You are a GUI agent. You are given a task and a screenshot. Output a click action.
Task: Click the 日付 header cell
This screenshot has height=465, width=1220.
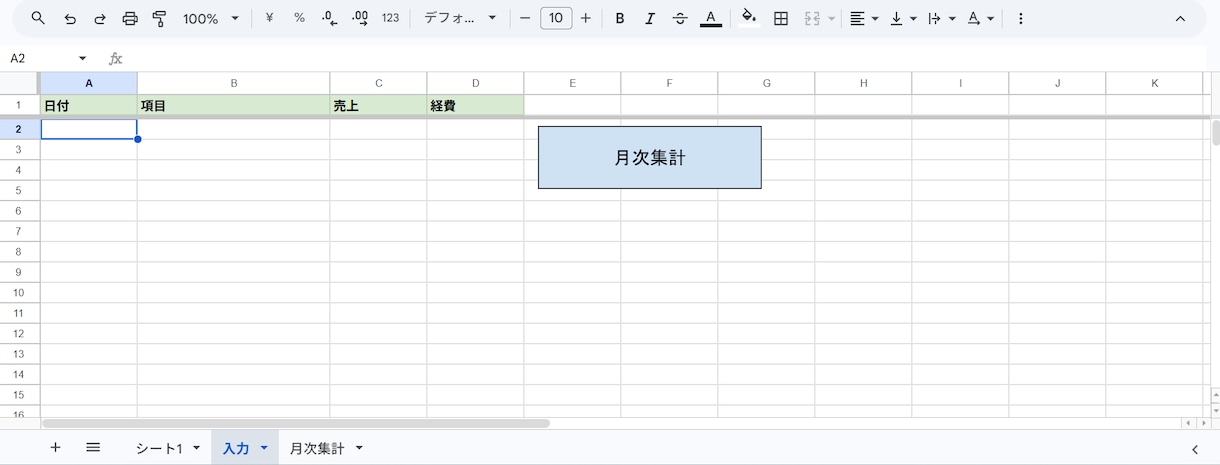89,105
